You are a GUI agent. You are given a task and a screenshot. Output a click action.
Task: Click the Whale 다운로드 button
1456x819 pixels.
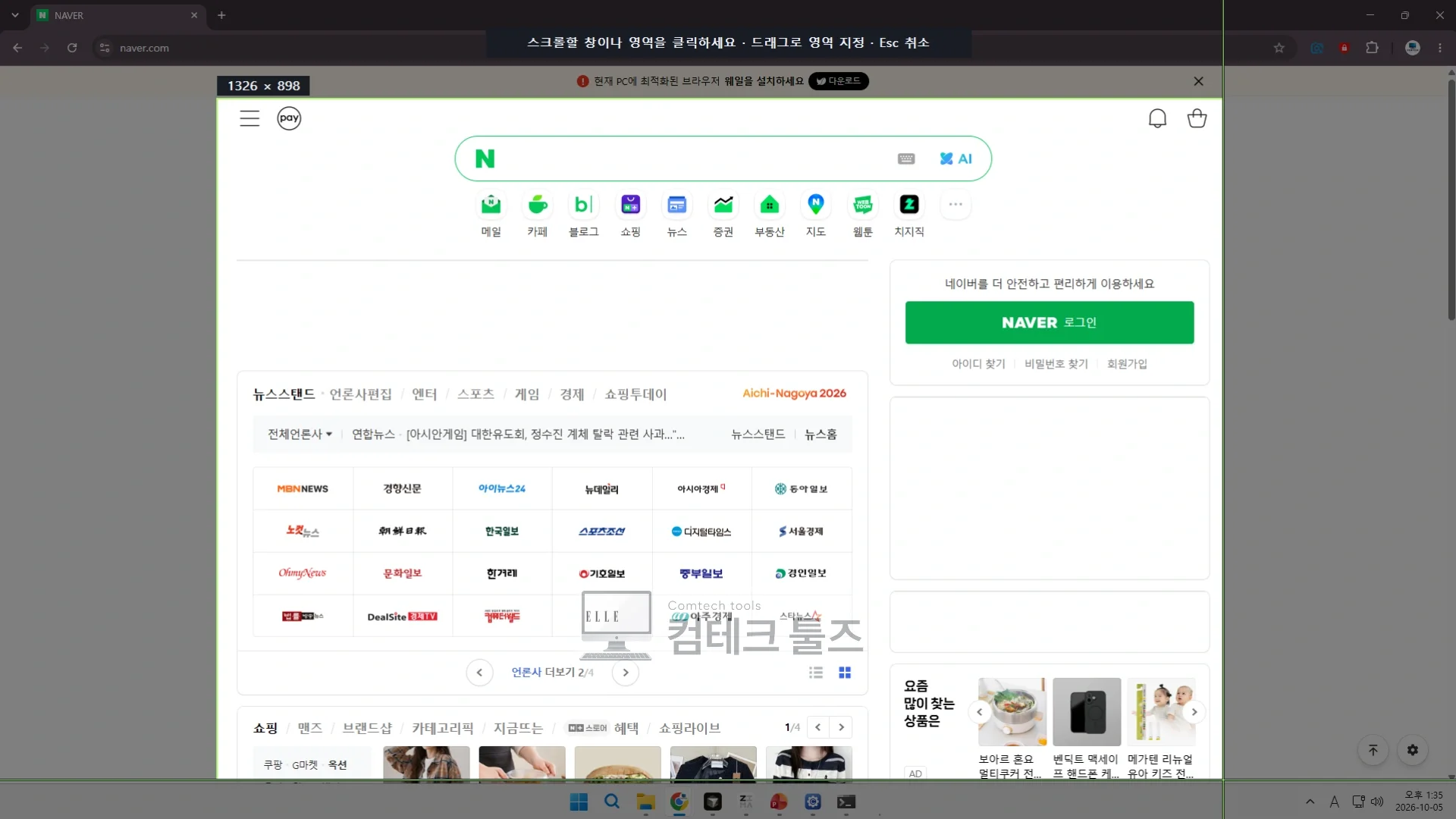839,81
